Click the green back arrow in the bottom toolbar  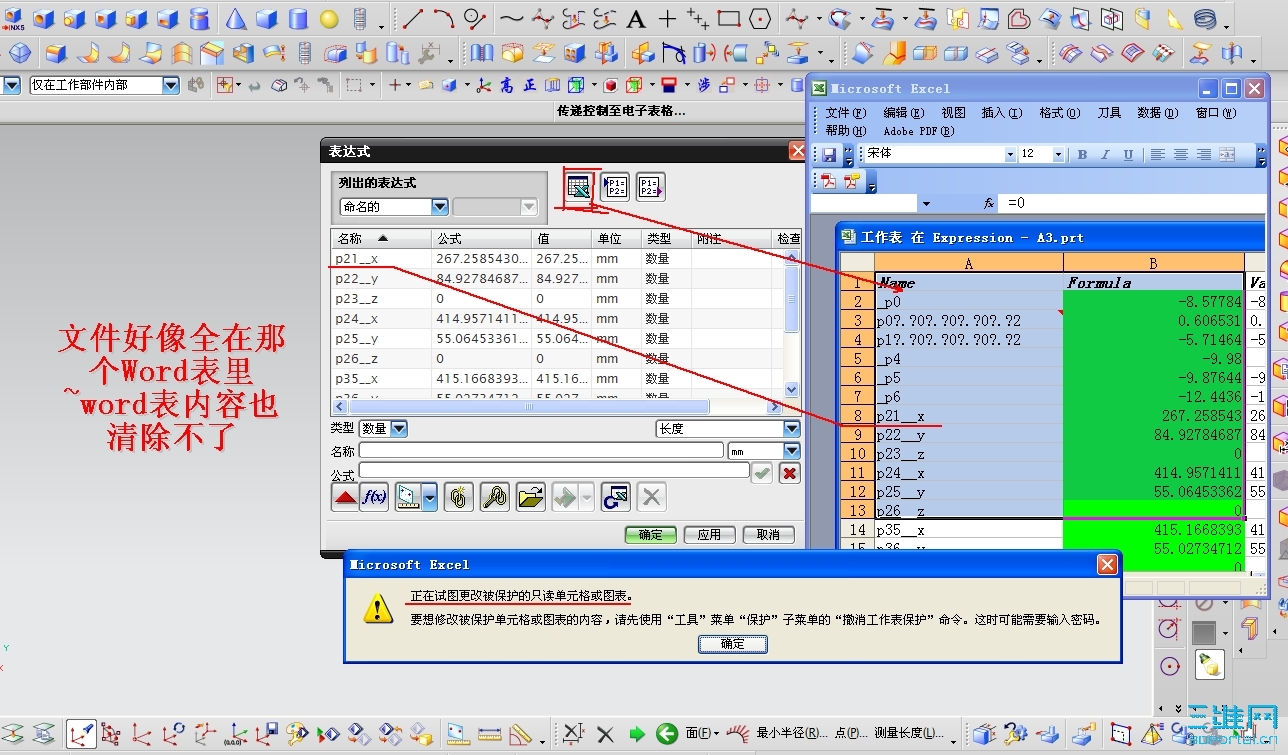point(667,735)
